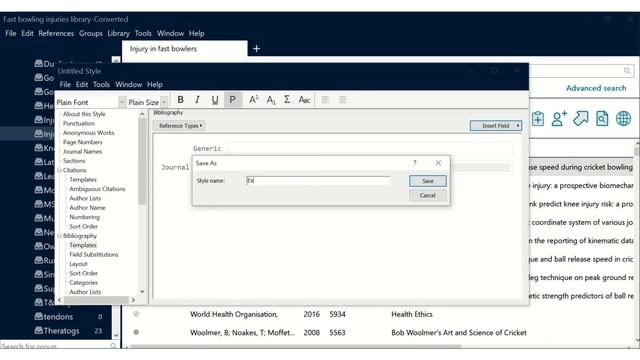Click the find full text icon
640x360 pixels.
coord(602,118)
